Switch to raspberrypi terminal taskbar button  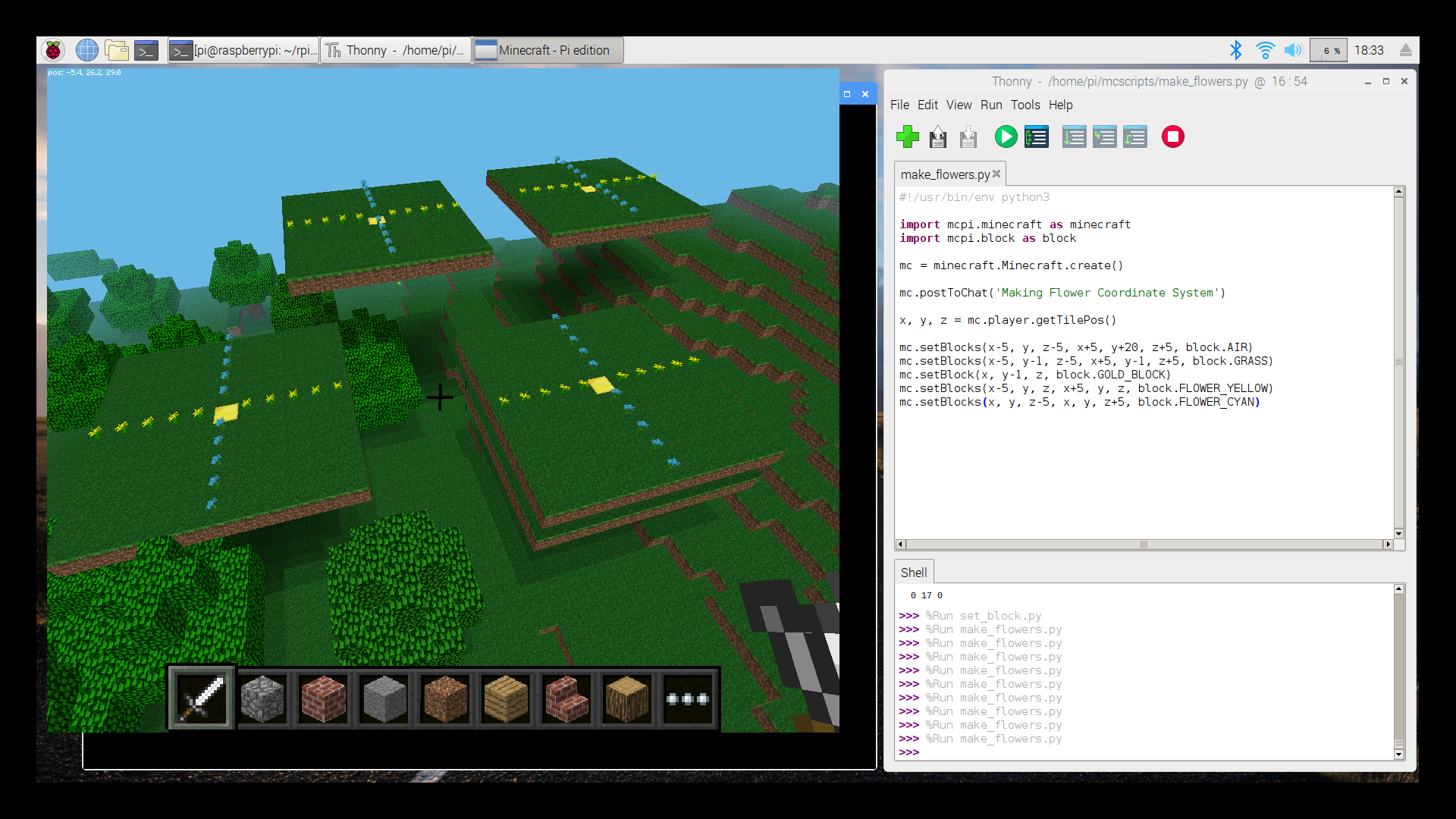pos(244,50)
